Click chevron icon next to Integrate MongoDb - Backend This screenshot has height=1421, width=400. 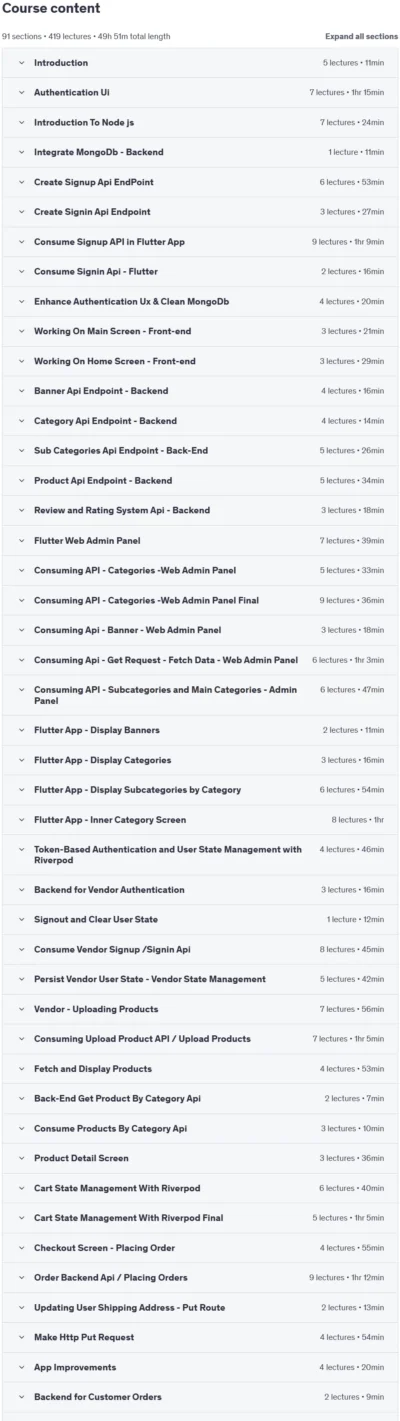point(21,152)
